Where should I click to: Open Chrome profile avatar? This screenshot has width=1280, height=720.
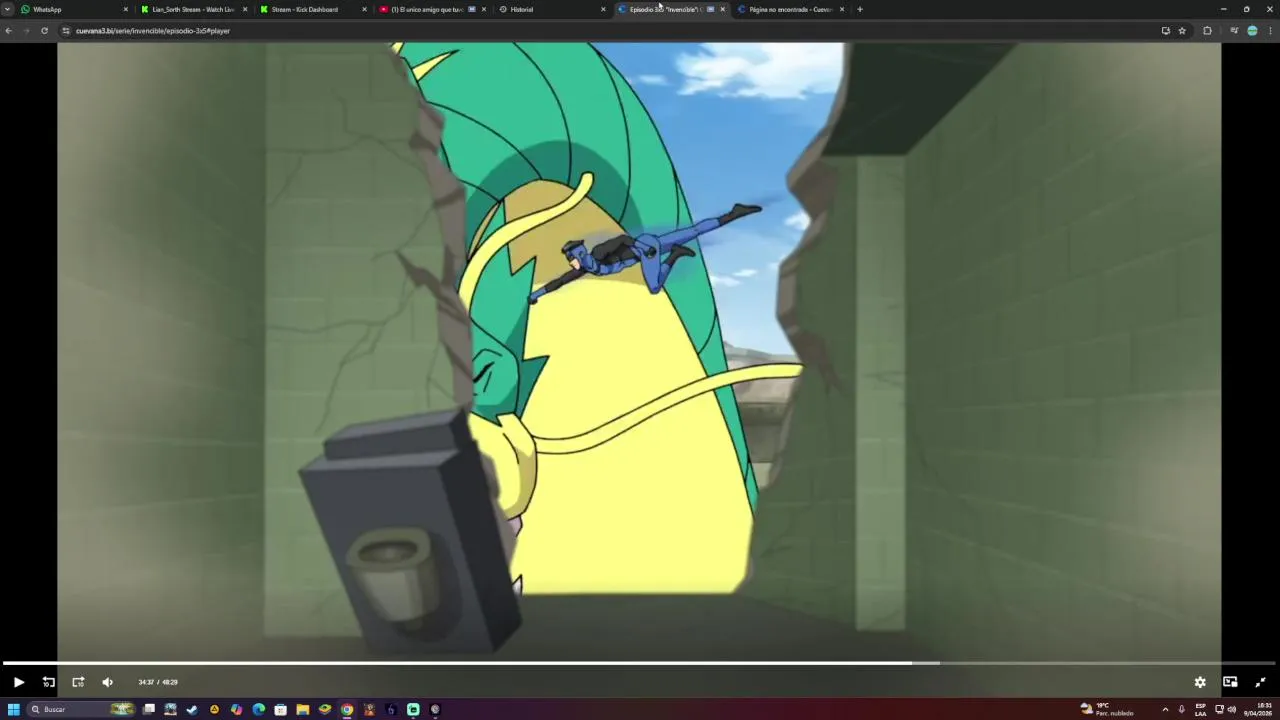coord(1252,31)
